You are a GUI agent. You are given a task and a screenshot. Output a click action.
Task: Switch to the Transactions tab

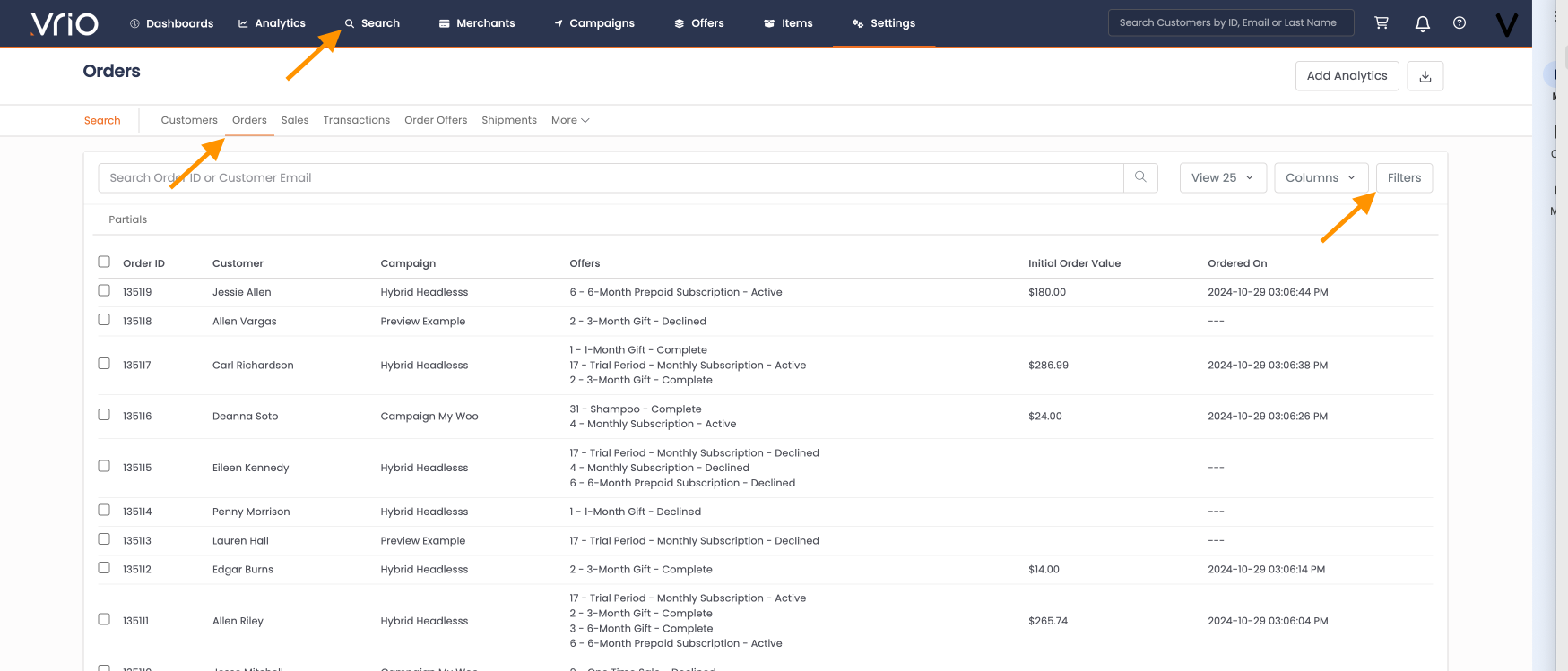[357, 120]
